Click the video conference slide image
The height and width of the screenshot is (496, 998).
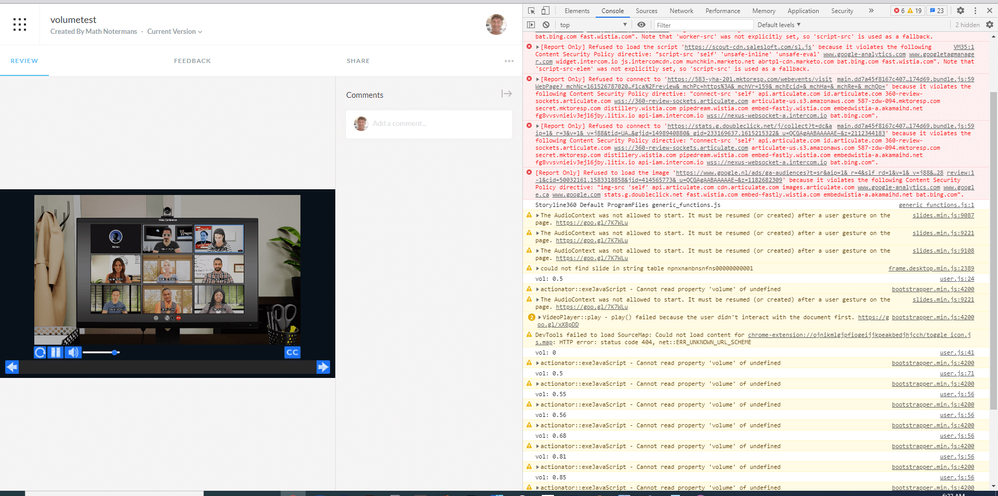pyautogui.click(x=167, y=270)
